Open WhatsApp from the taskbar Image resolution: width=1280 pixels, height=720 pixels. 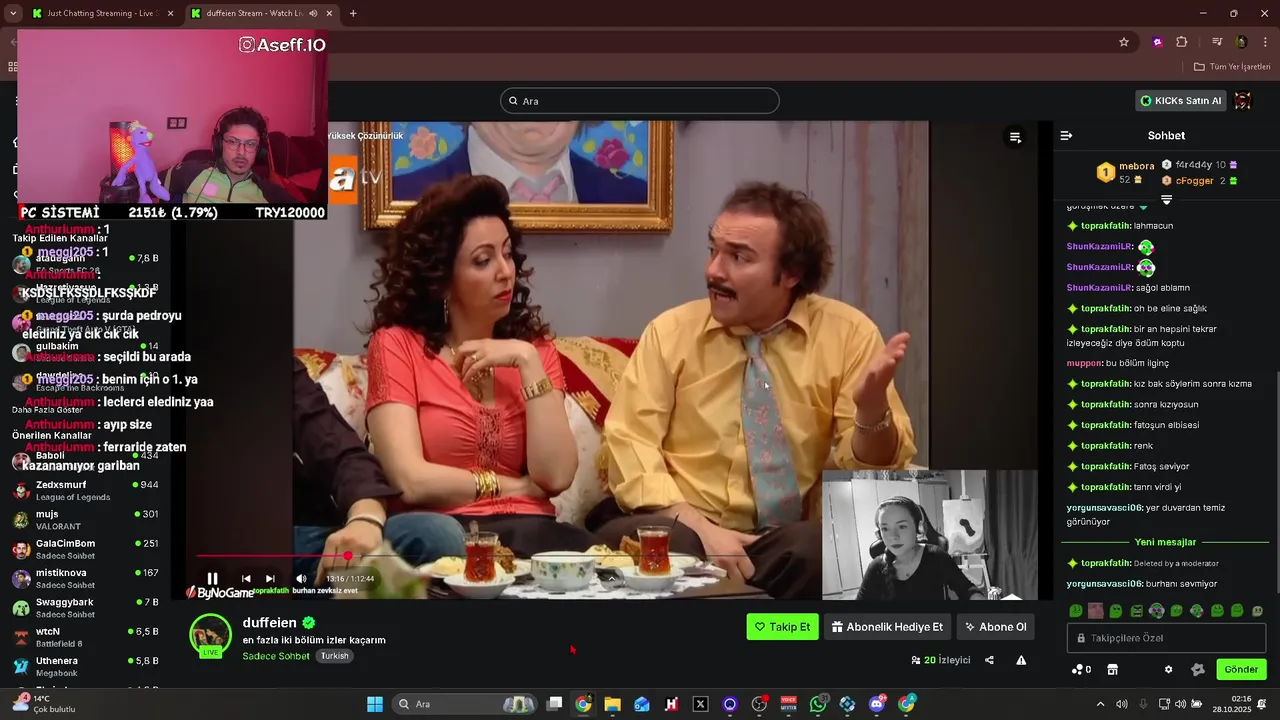[x=818, y=704]
